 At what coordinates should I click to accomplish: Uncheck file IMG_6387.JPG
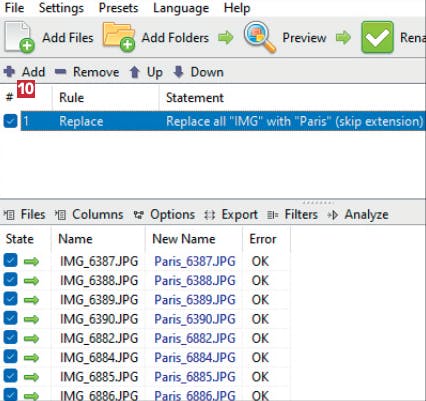10,260
